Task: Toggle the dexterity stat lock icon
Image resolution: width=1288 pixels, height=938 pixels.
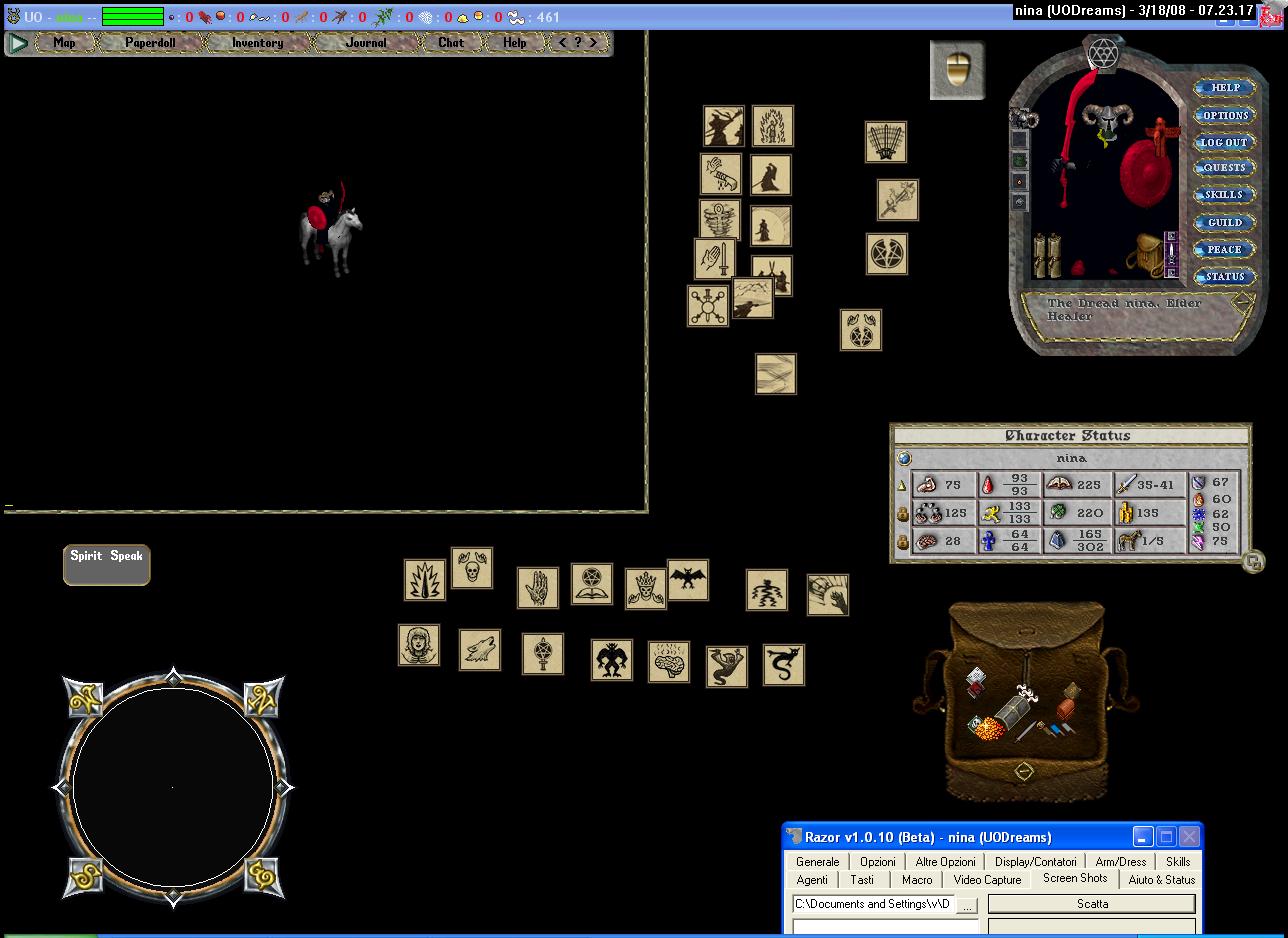Action: (x=902, y=514)
